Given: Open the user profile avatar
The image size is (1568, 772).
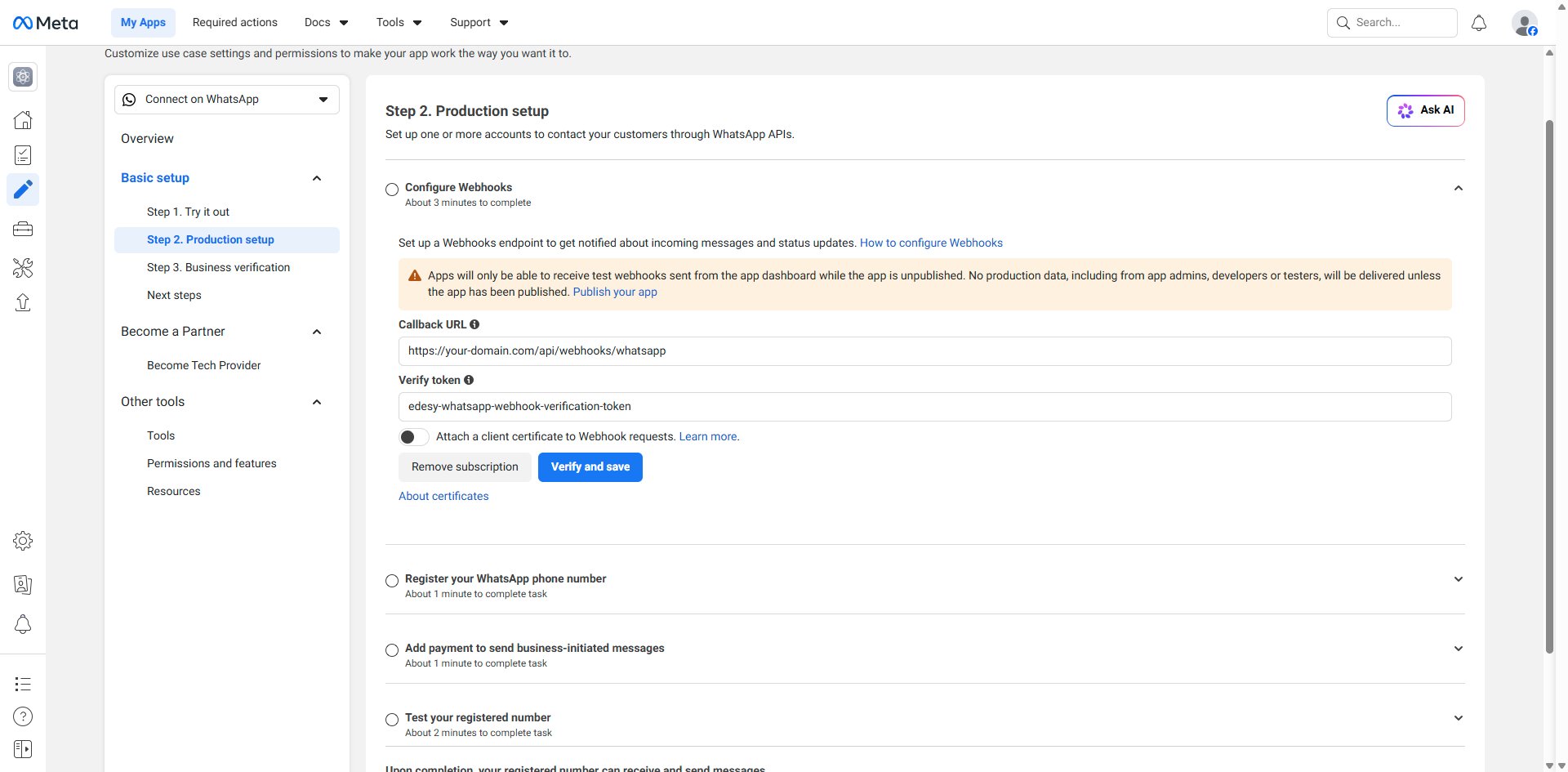Looking at the screenshot, I should 1525,23.
